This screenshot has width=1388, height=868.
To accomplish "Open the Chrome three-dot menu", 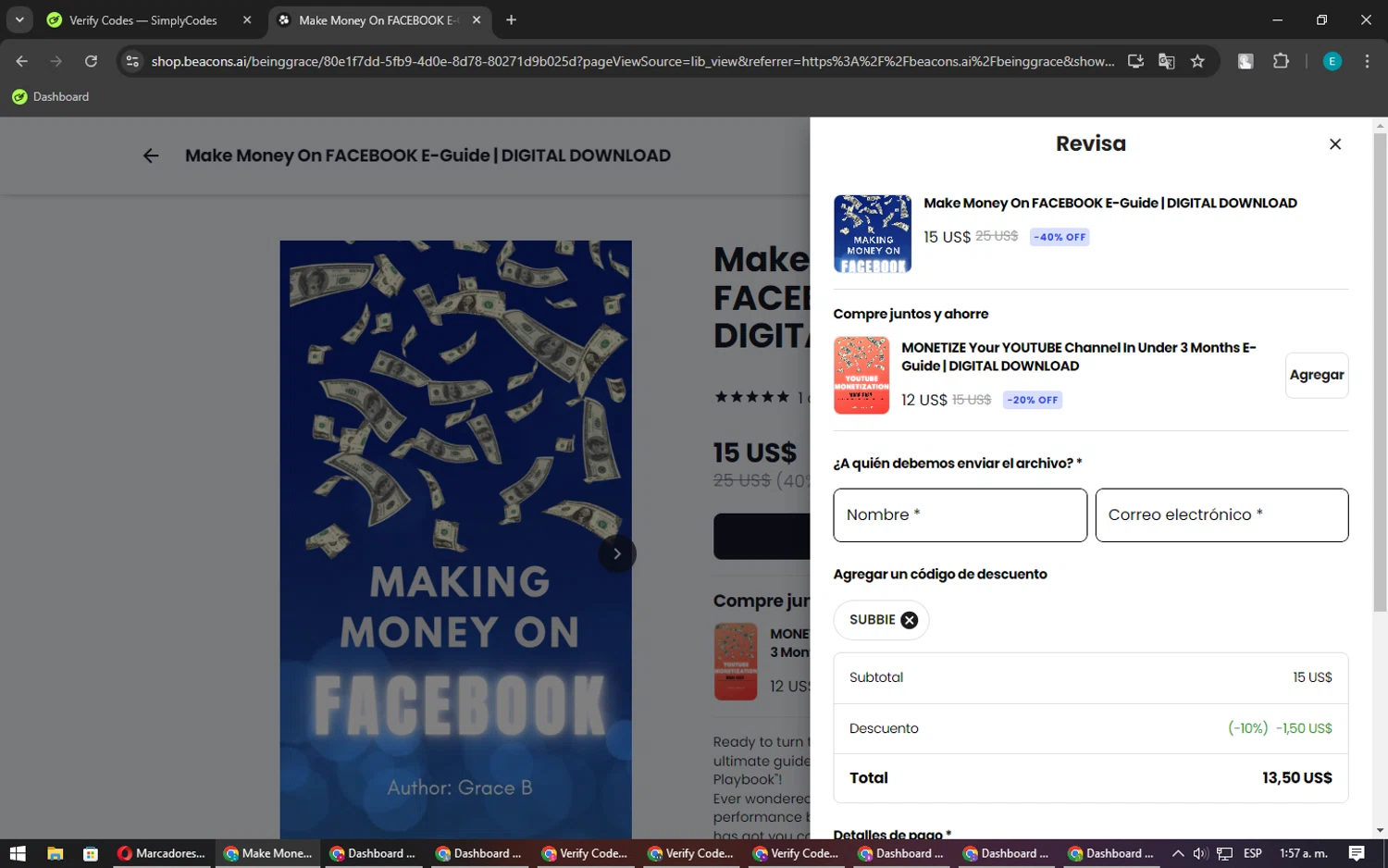I will [x=1367, y=61].
